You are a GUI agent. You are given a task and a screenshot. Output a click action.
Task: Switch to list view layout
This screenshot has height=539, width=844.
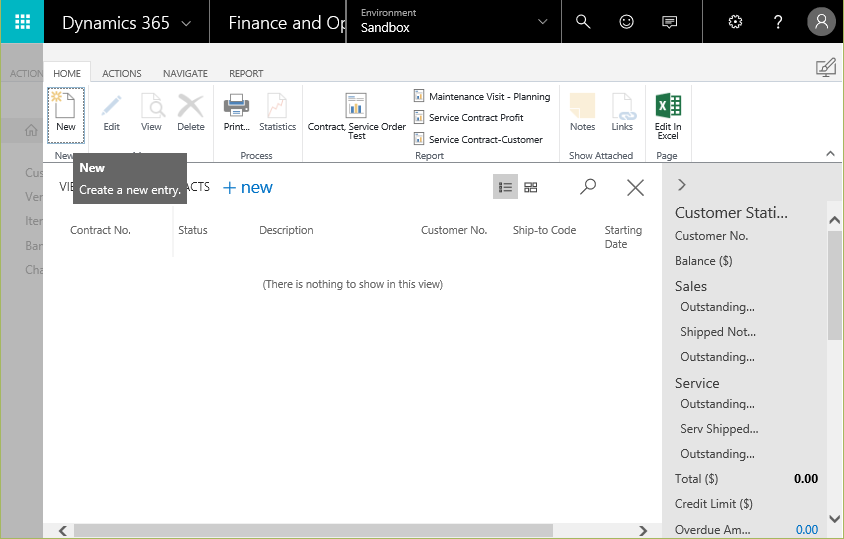[505, 187]
